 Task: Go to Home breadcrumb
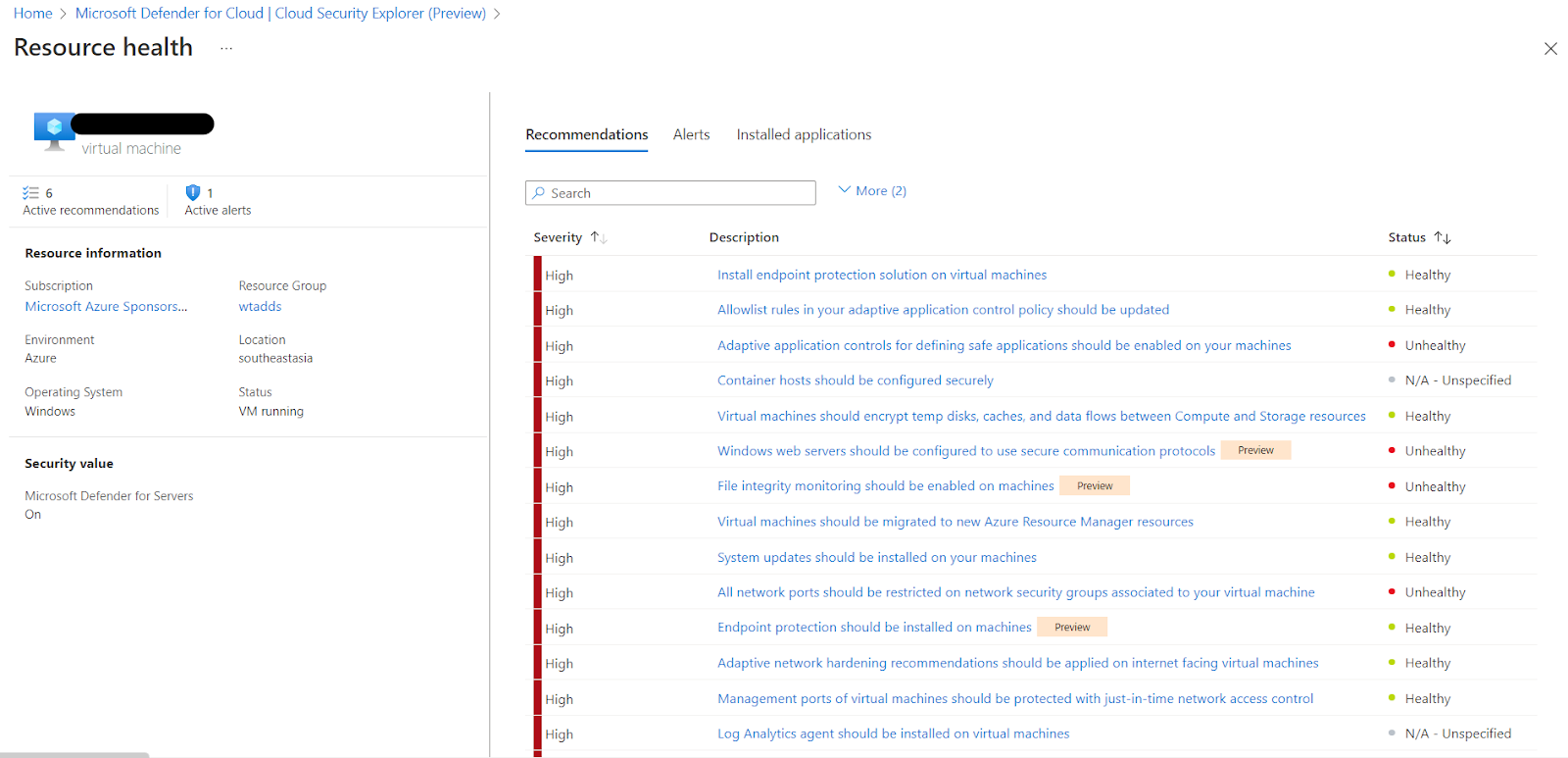click(33, 13)
